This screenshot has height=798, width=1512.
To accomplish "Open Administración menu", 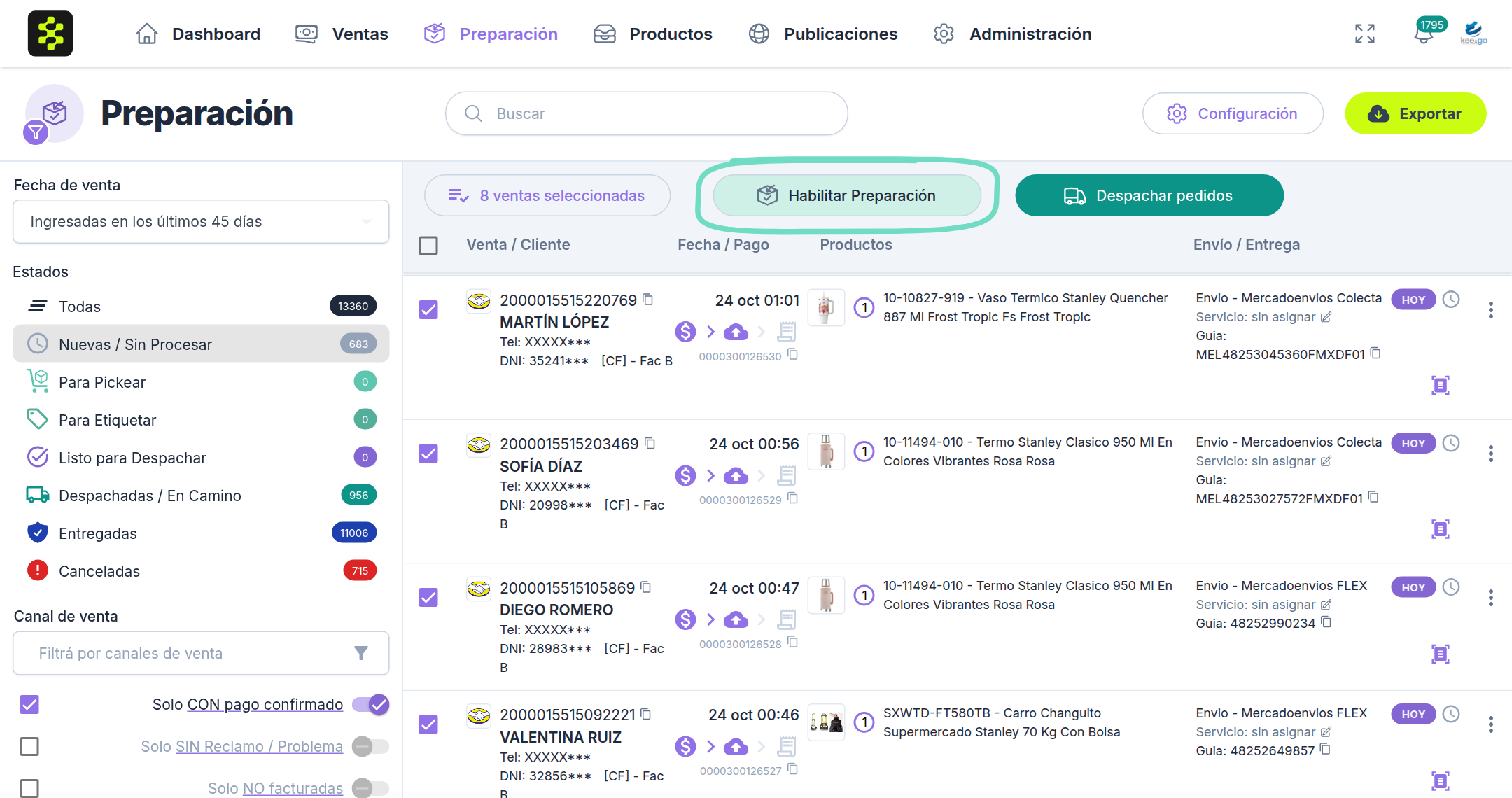I will [x=1012, y=34].
